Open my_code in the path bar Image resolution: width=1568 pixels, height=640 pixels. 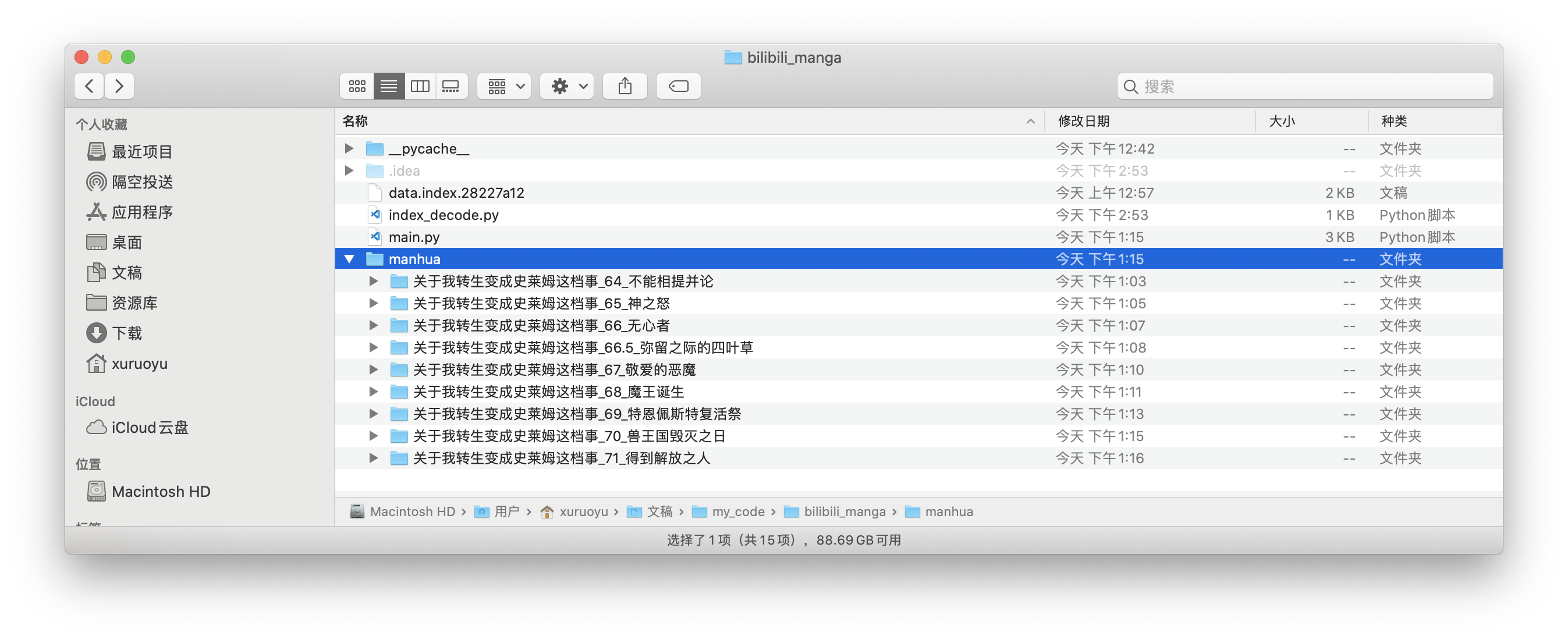[738, 511]
